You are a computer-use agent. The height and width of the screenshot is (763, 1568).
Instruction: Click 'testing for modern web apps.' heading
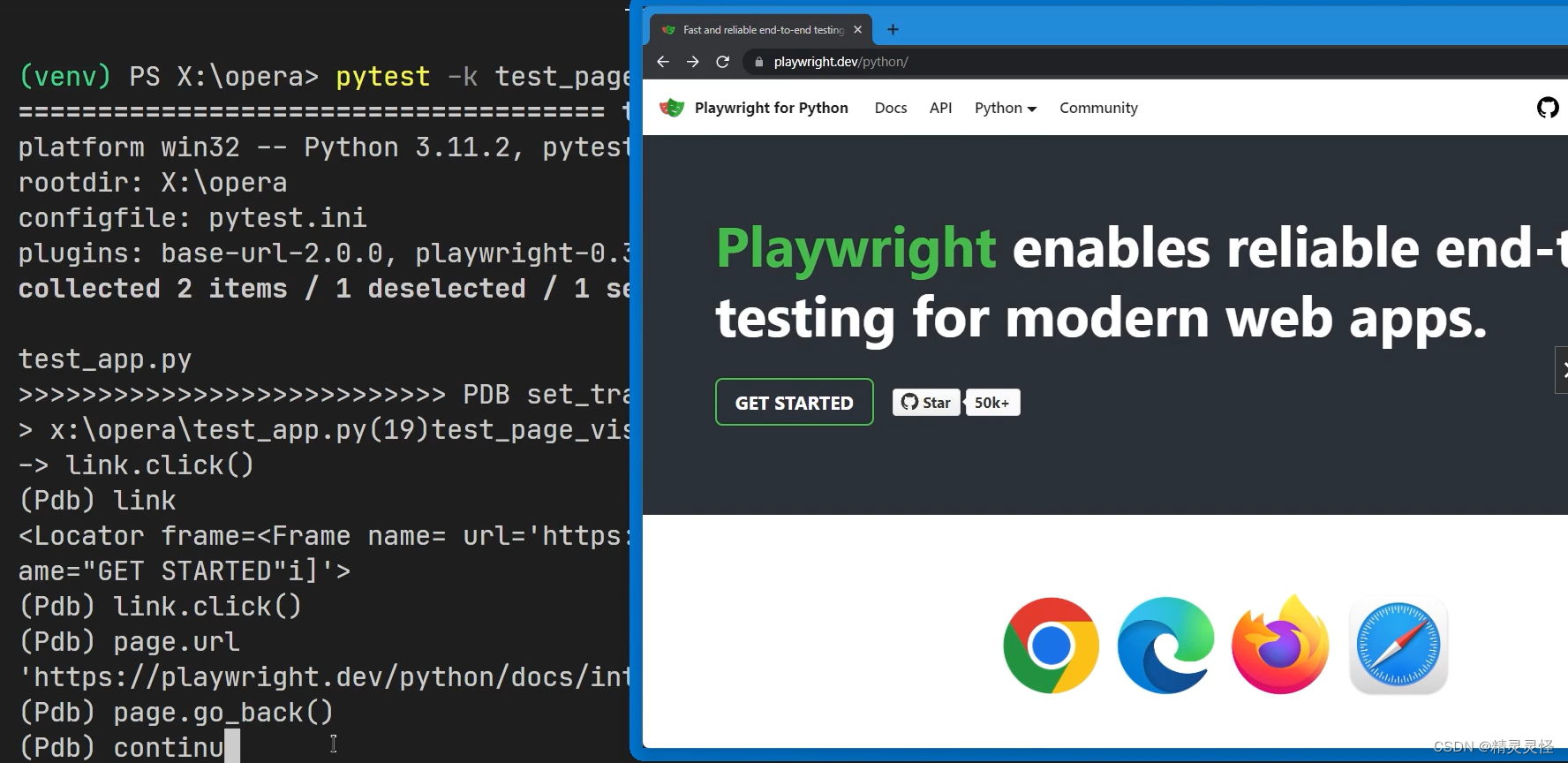(x=1101, y=319)
